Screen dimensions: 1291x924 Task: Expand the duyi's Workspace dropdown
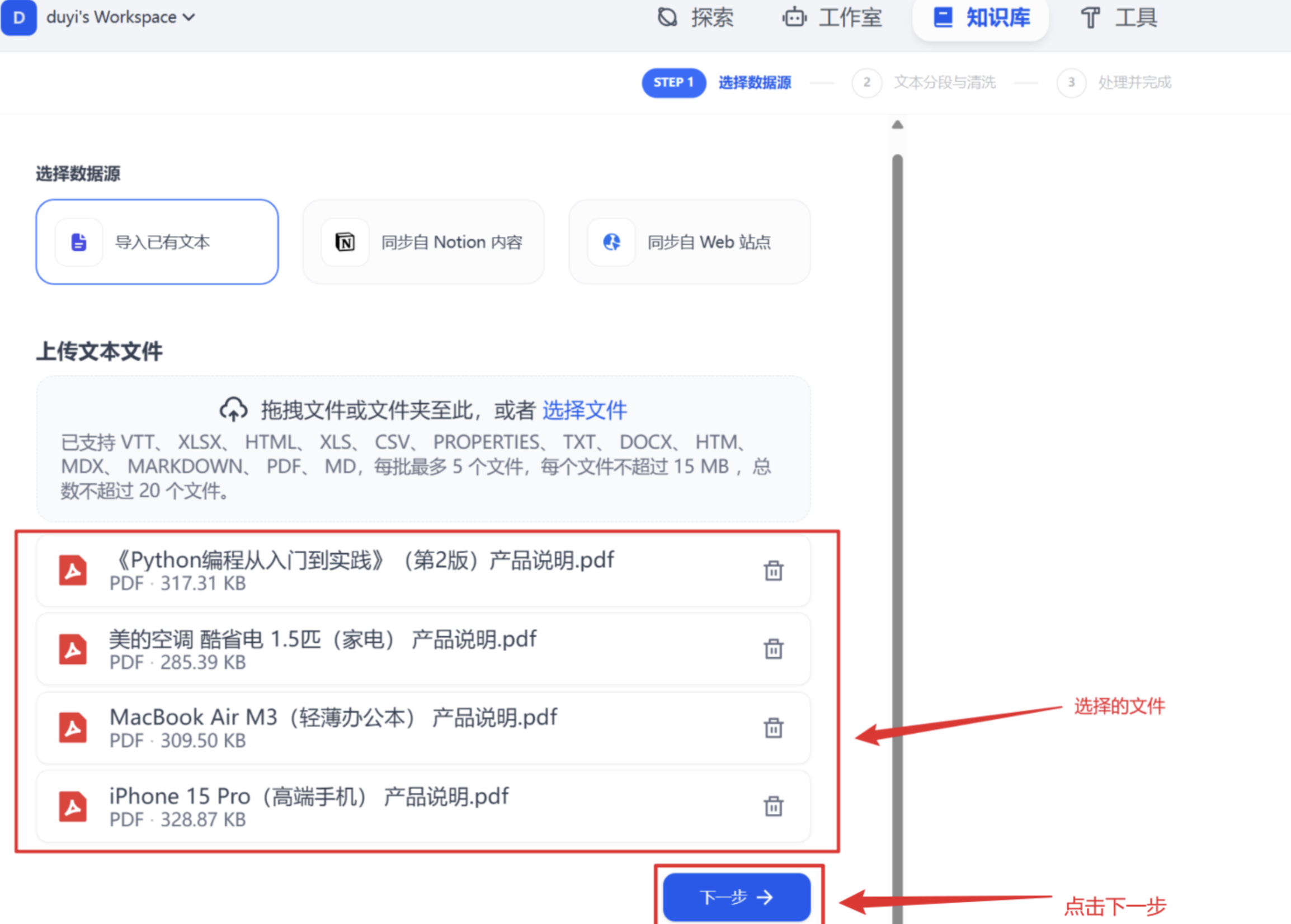point(120,18)
